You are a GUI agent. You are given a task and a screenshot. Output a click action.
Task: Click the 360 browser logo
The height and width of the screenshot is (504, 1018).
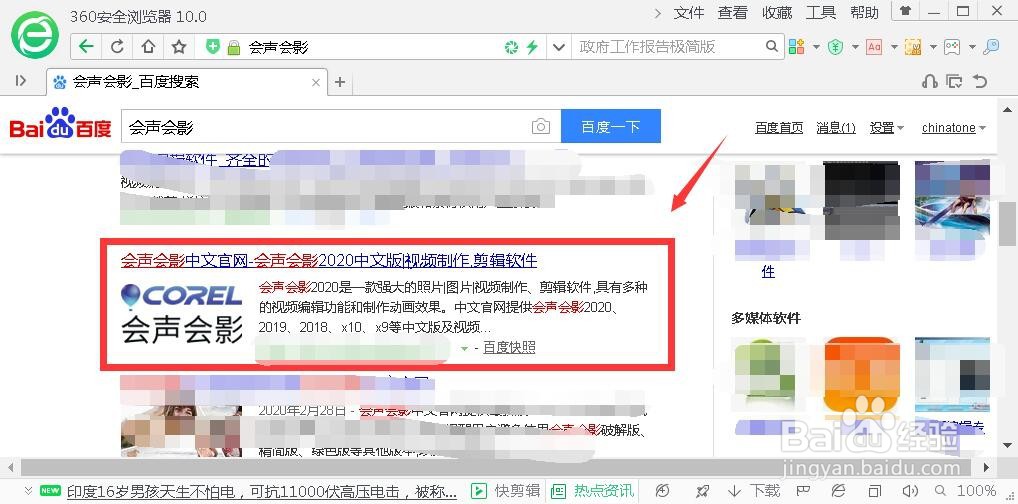point(35,36)
